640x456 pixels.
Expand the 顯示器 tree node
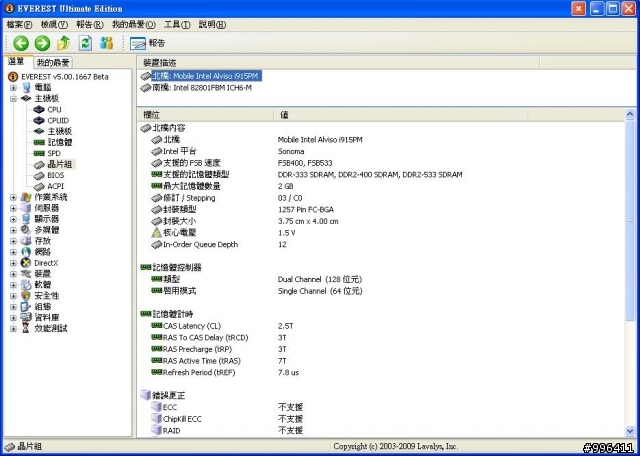pyautogui.click(x=13, y=219)
